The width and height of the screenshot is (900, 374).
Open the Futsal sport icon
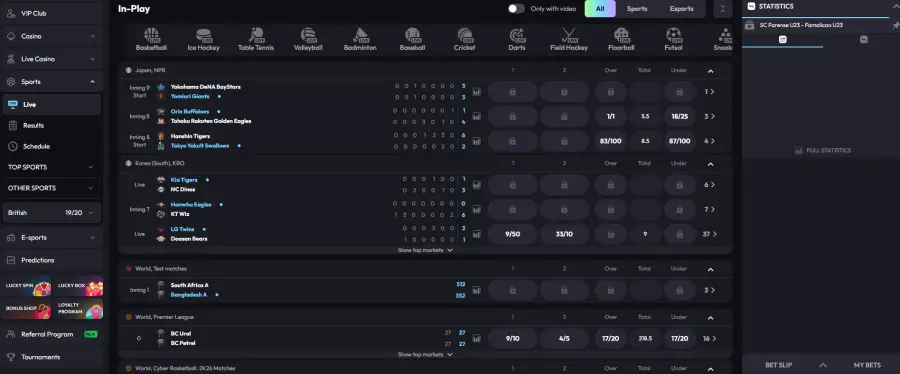pyautogui.click(x=673, y=39)
